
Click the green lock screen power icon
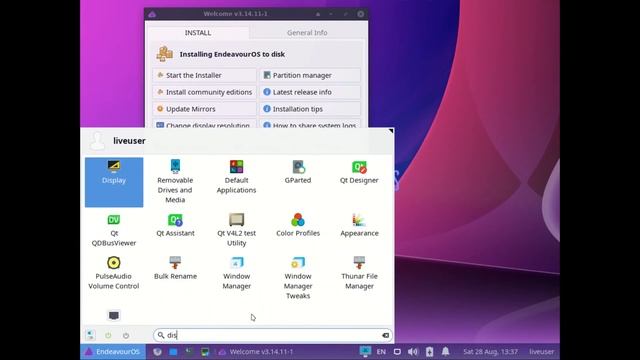108,336
